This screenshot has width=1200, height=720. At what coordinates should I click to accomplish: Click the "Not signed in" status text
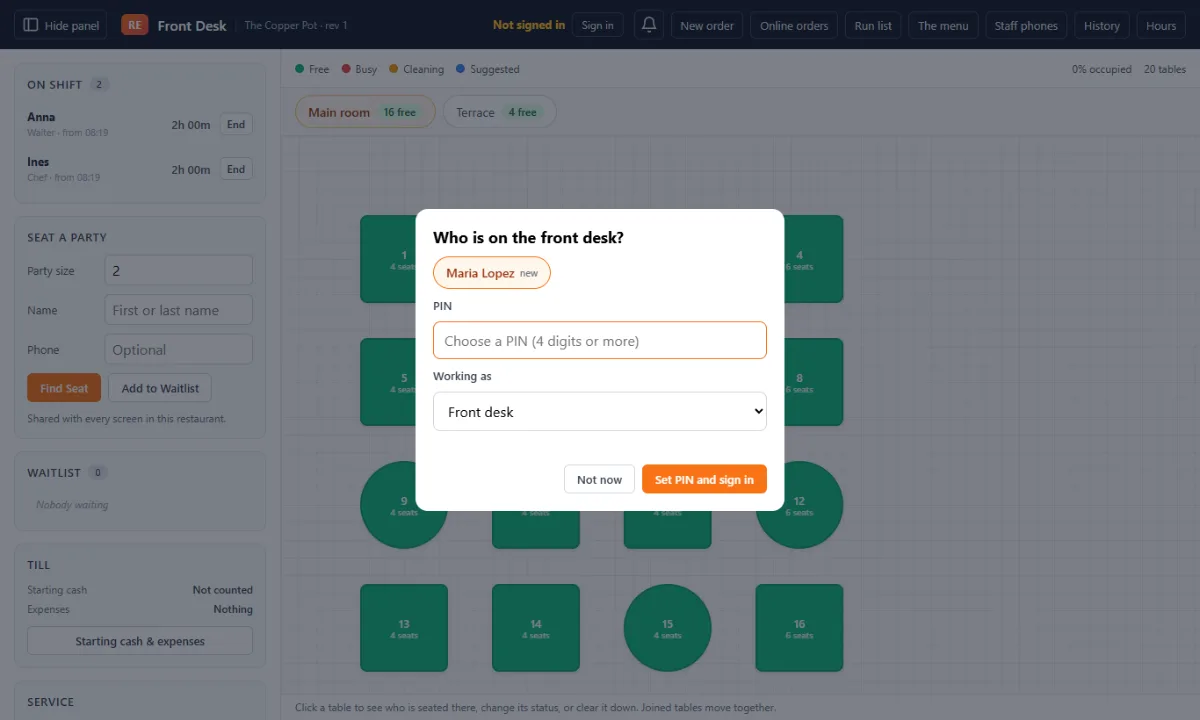(529, 25)
